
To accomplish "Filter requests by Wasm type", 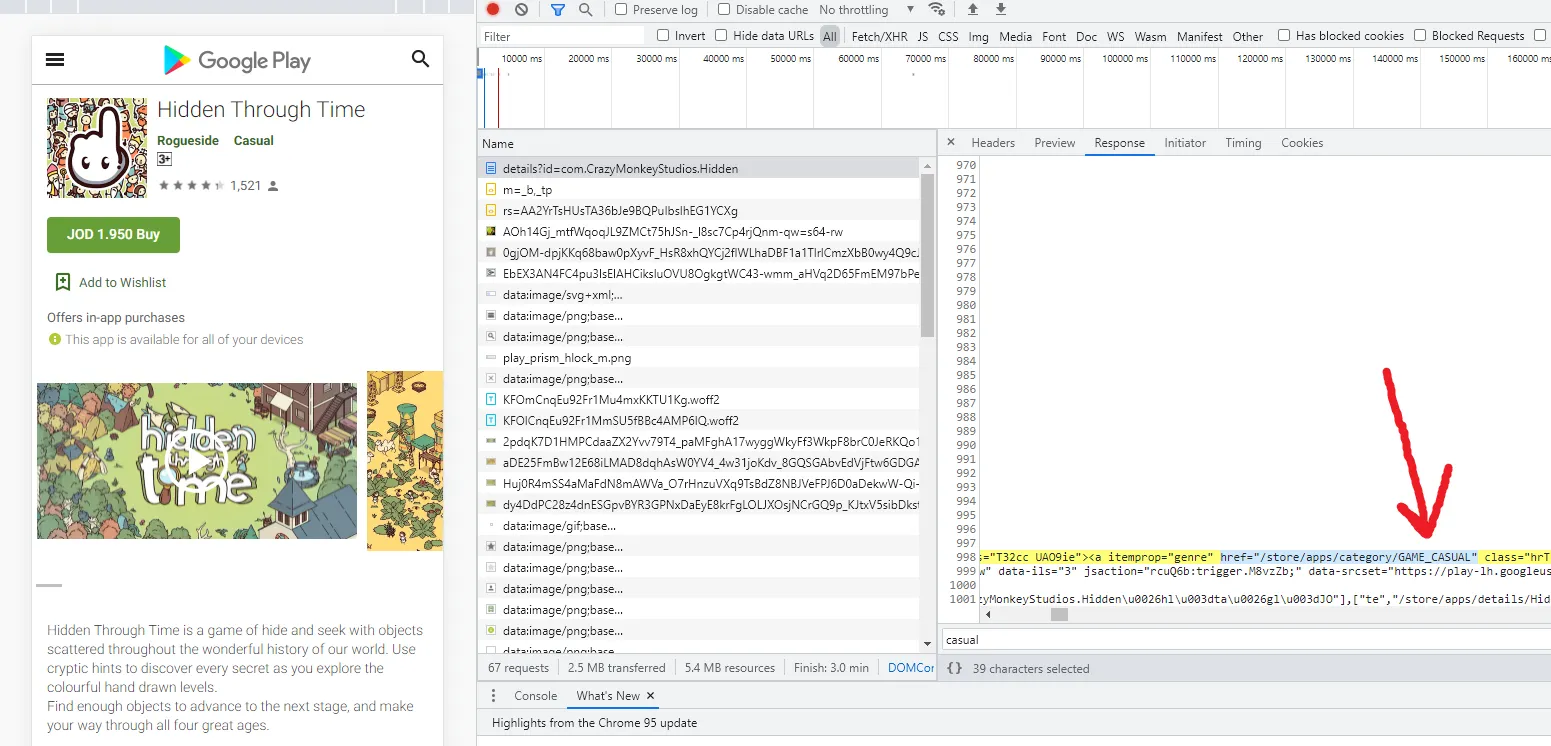I will coord(1150,37).
